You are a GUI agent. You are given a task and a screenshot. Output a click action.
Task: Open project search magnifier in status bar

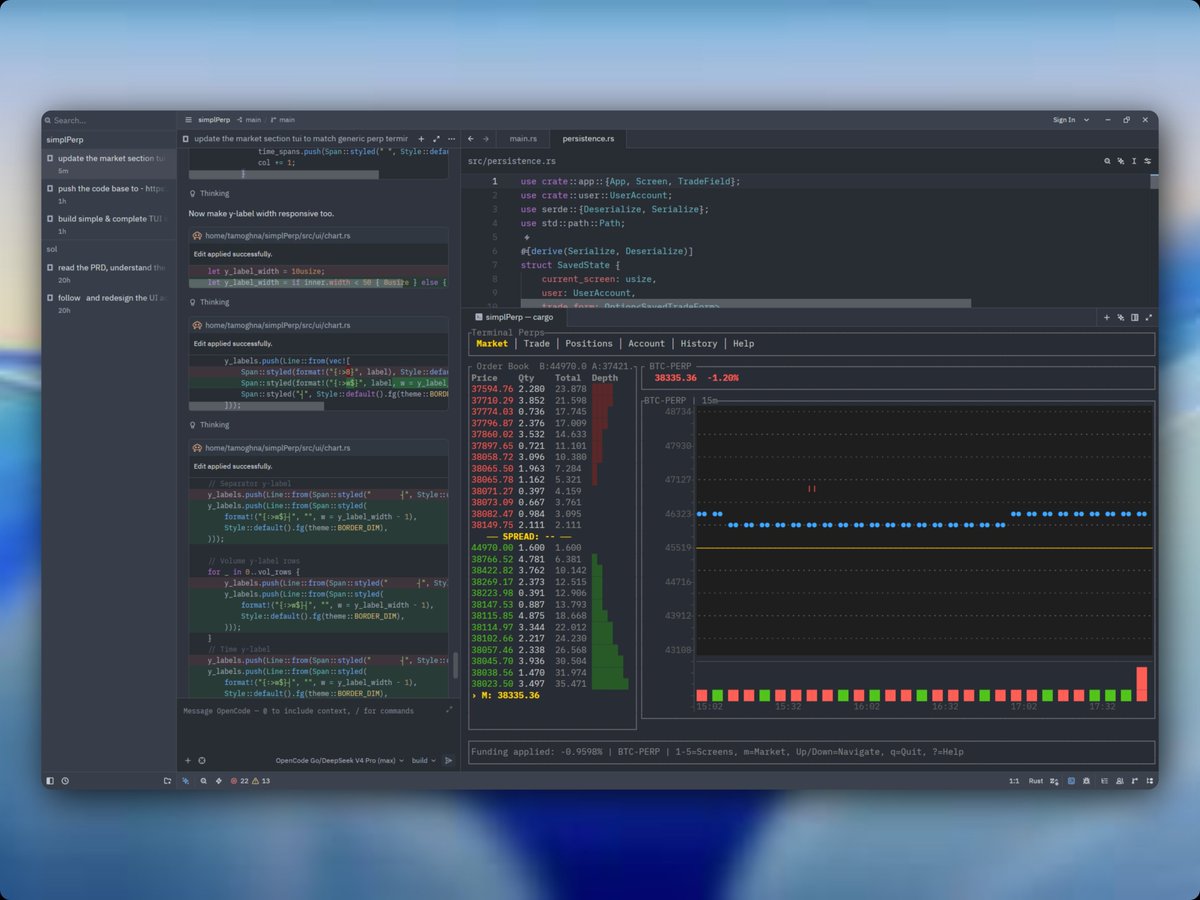tap(203, 780)
